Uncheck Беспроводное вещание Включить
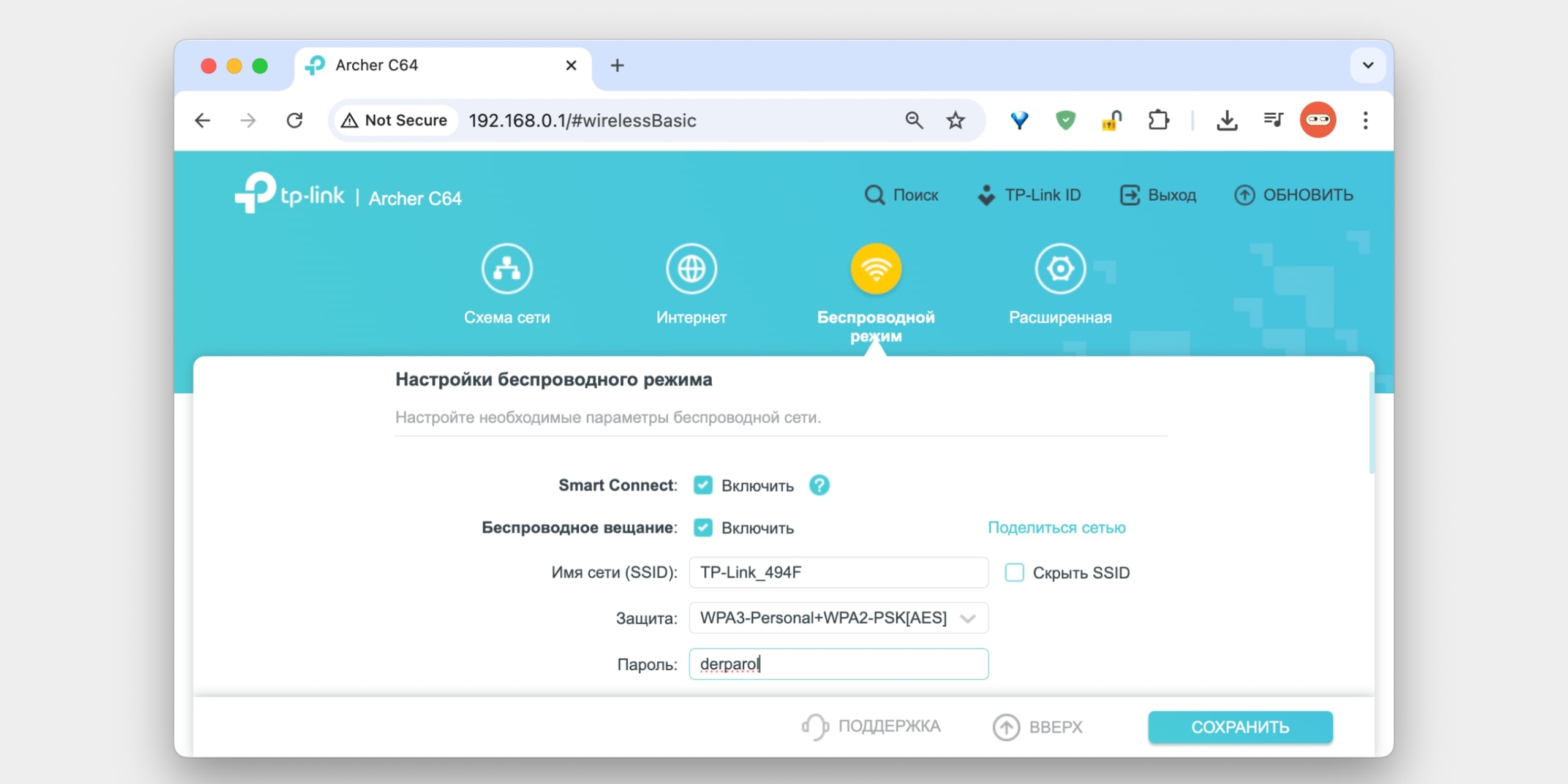The width and height of the screenshot is (1568, 784). click(703, 527)
